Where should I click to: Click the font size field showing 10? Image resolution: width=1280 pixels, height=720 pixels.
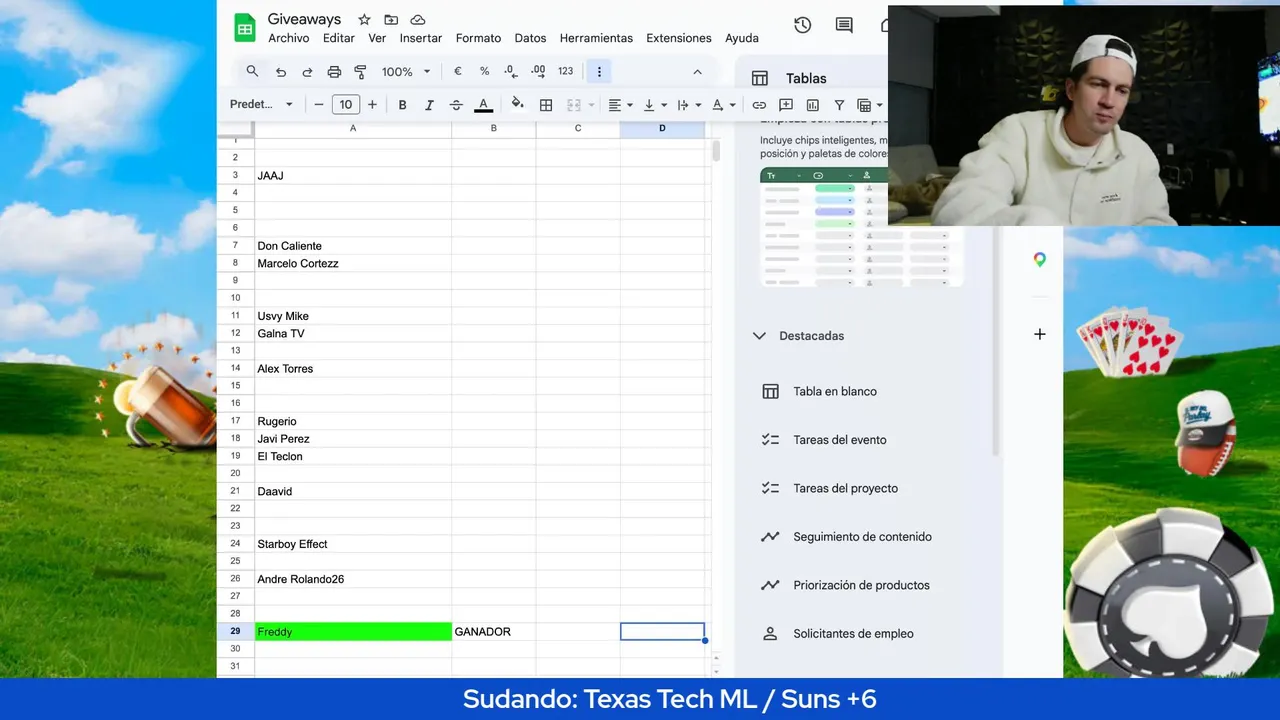tap(345, 104)
